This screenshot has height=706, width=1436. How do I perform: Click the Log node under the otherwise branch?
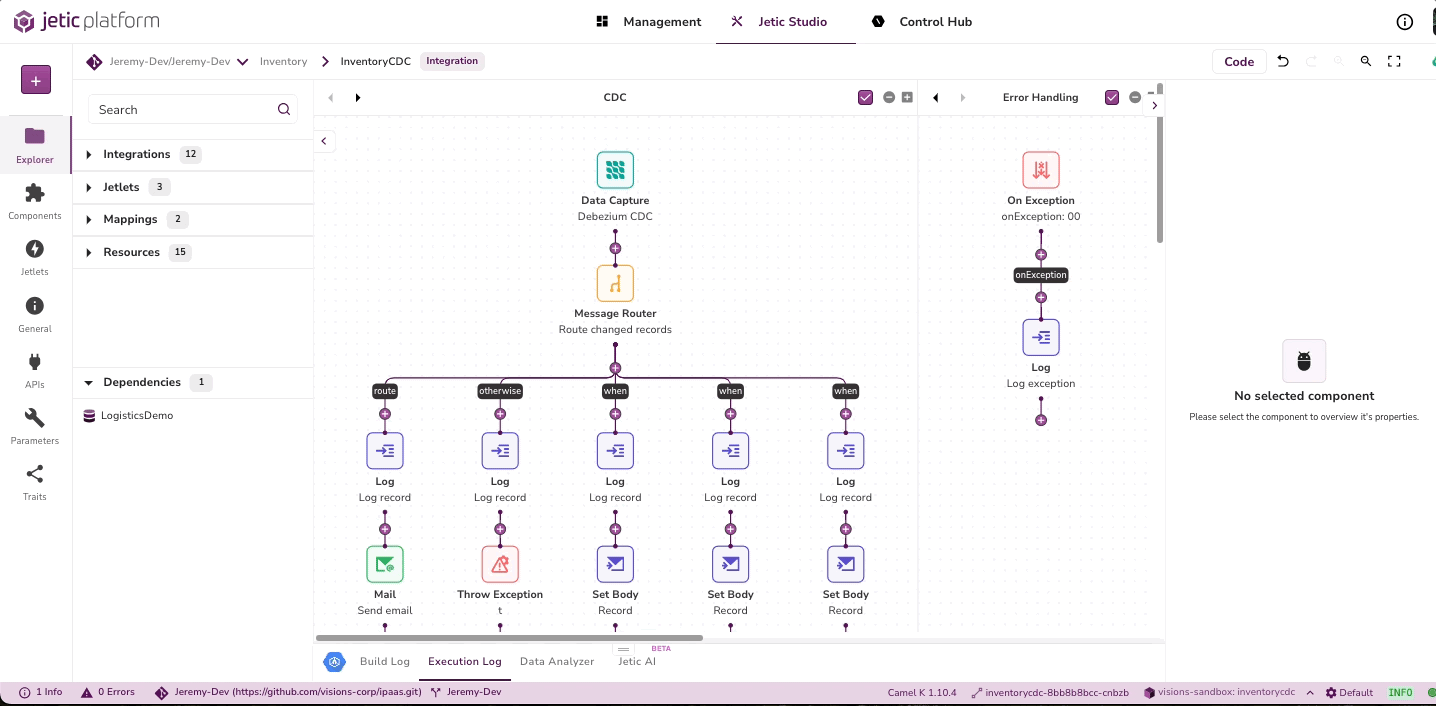coord(500,451)
